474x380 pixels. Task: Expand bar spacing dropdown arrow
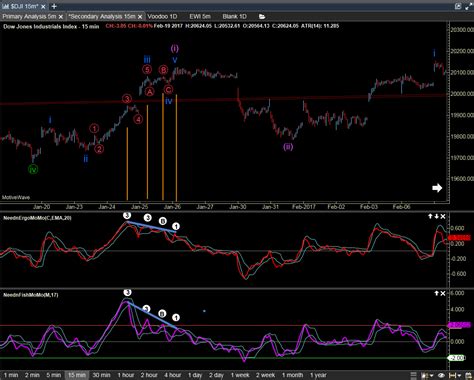[459, 376]
